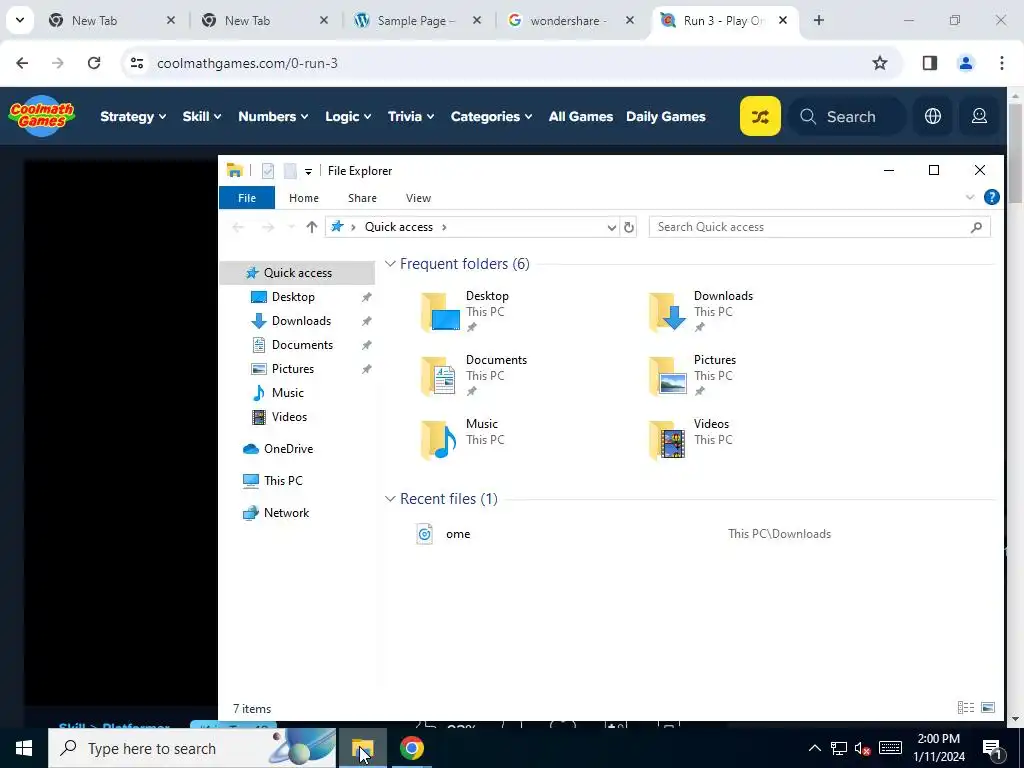This screenshot has height=768, width=1024.
Task: Open the Home ribbon tab
Action: pyautogui.click(x=304, y=198)
